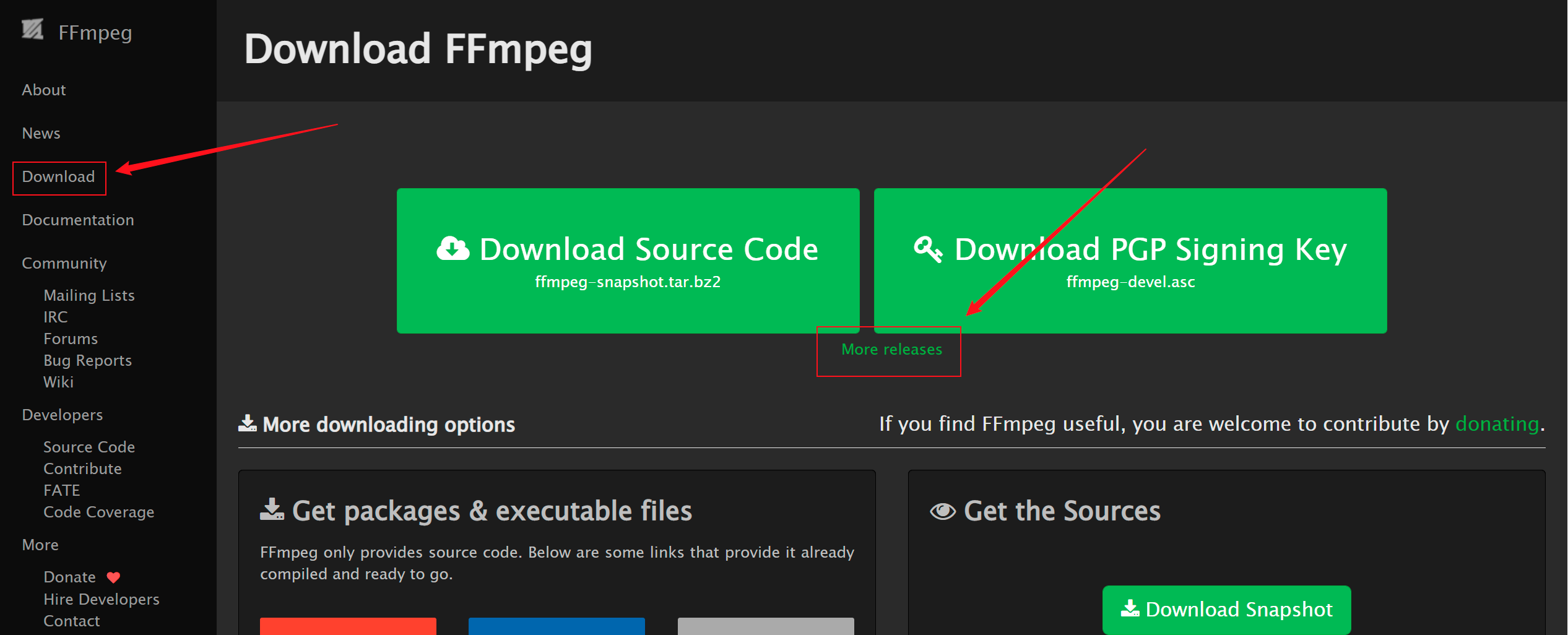Click the red heart icon beside Donate
The width and height of the screenshot is (1568, 635).
113,577
